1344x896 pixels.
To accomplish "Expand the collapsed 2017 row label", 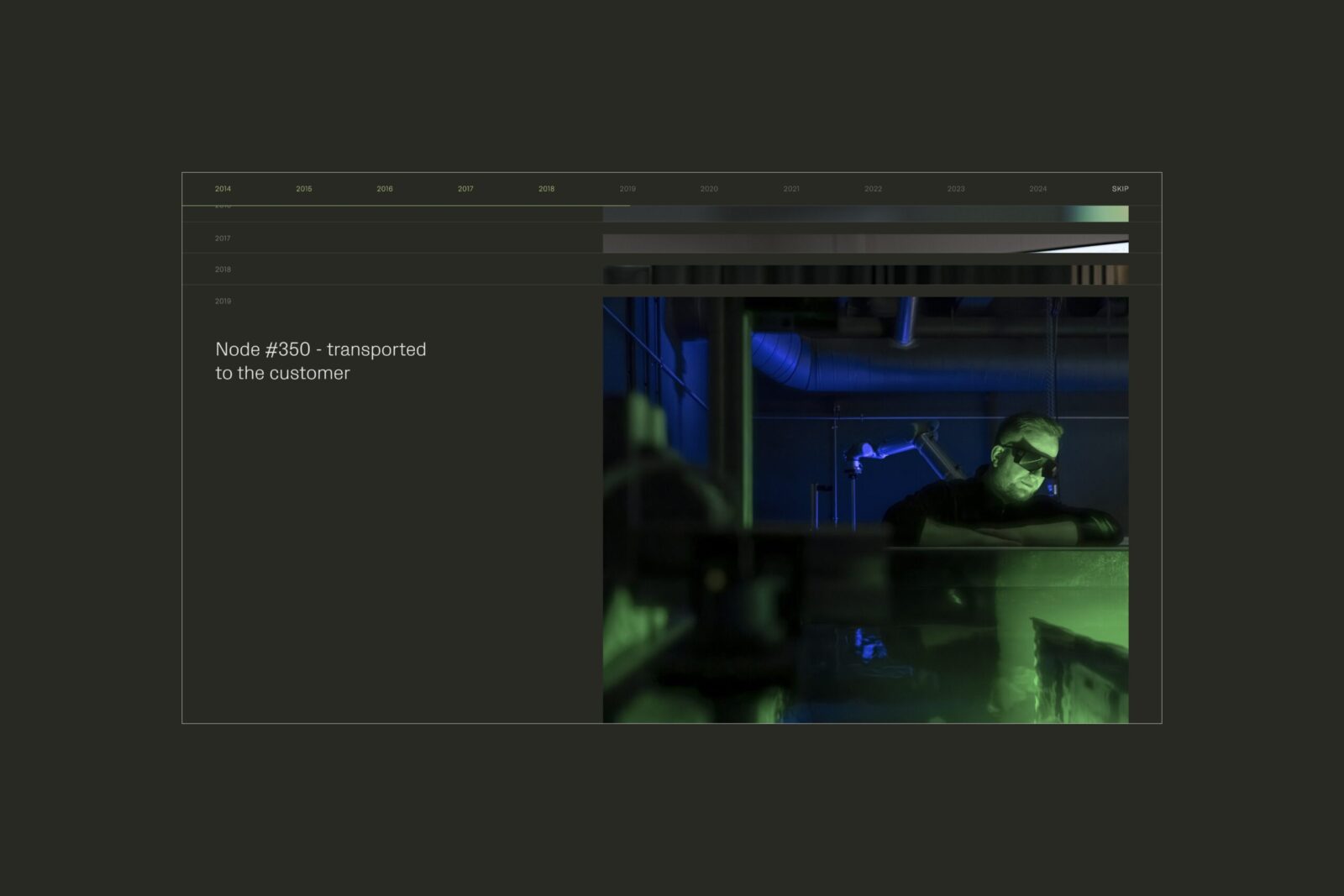I will tap(223, 238).
